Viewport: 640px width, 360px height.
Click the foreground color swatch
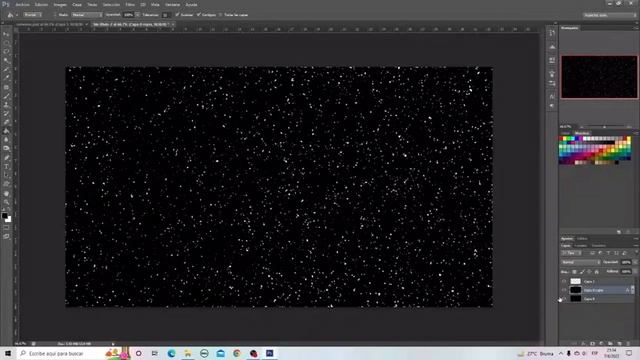(x=4, y=216)
